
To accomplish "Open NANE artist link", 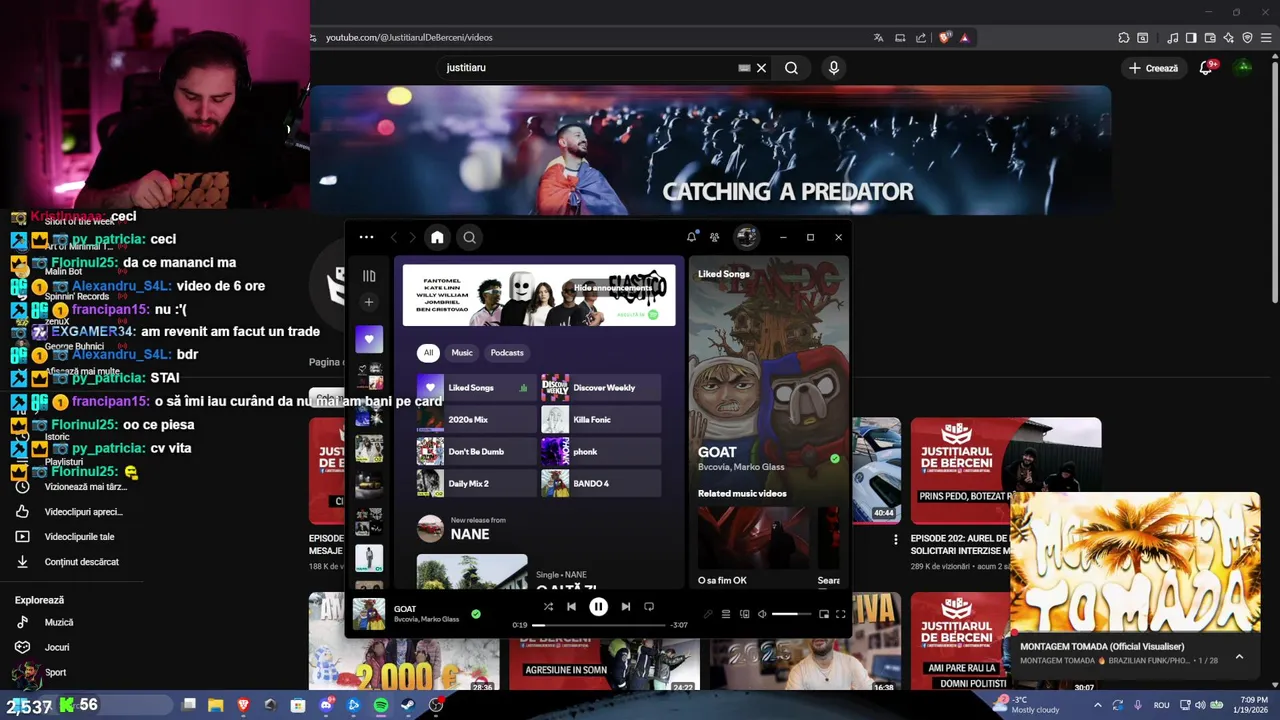I will coord(470,534).
